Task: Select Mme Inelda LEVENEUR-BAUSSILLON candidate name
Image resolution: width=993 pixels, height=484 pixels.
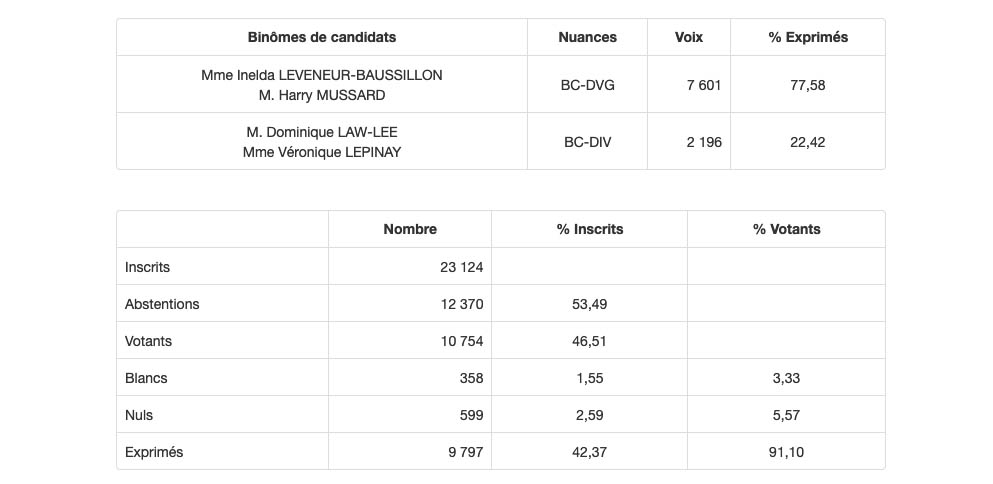Action: click(321, 75)
